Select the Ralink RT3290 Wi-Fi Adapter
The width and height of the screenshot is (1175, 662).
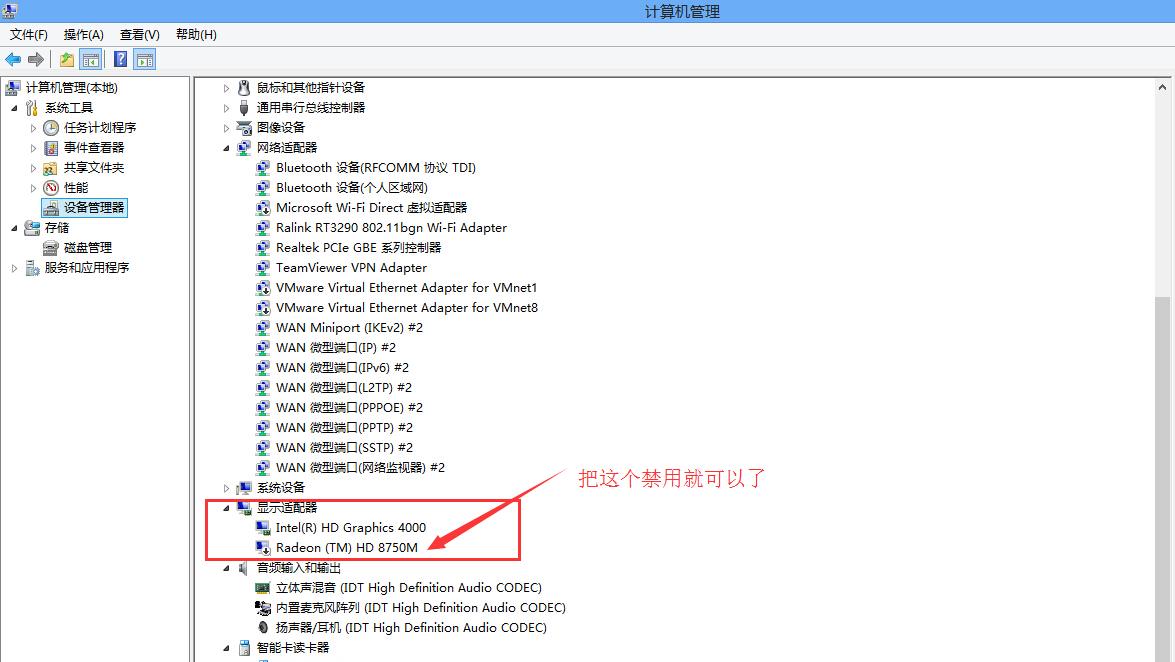tap(390, 227)
